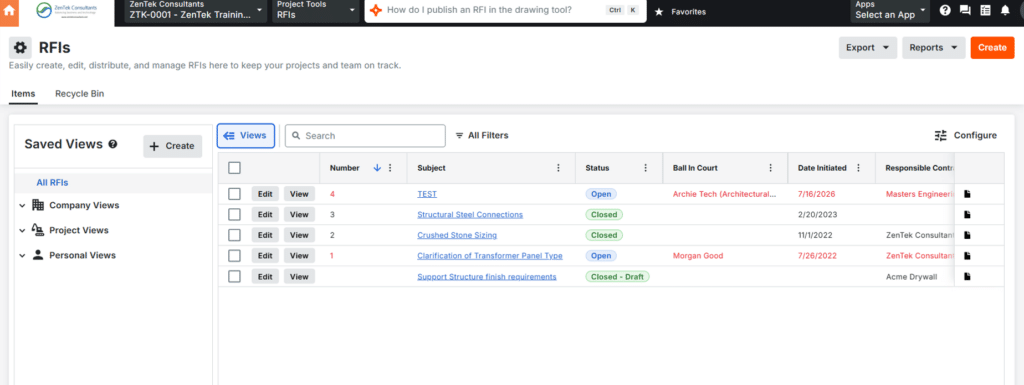Screen dimensions: 1024x385
Task: Toggle the Views panel button
Action: (x=246, y=136)
